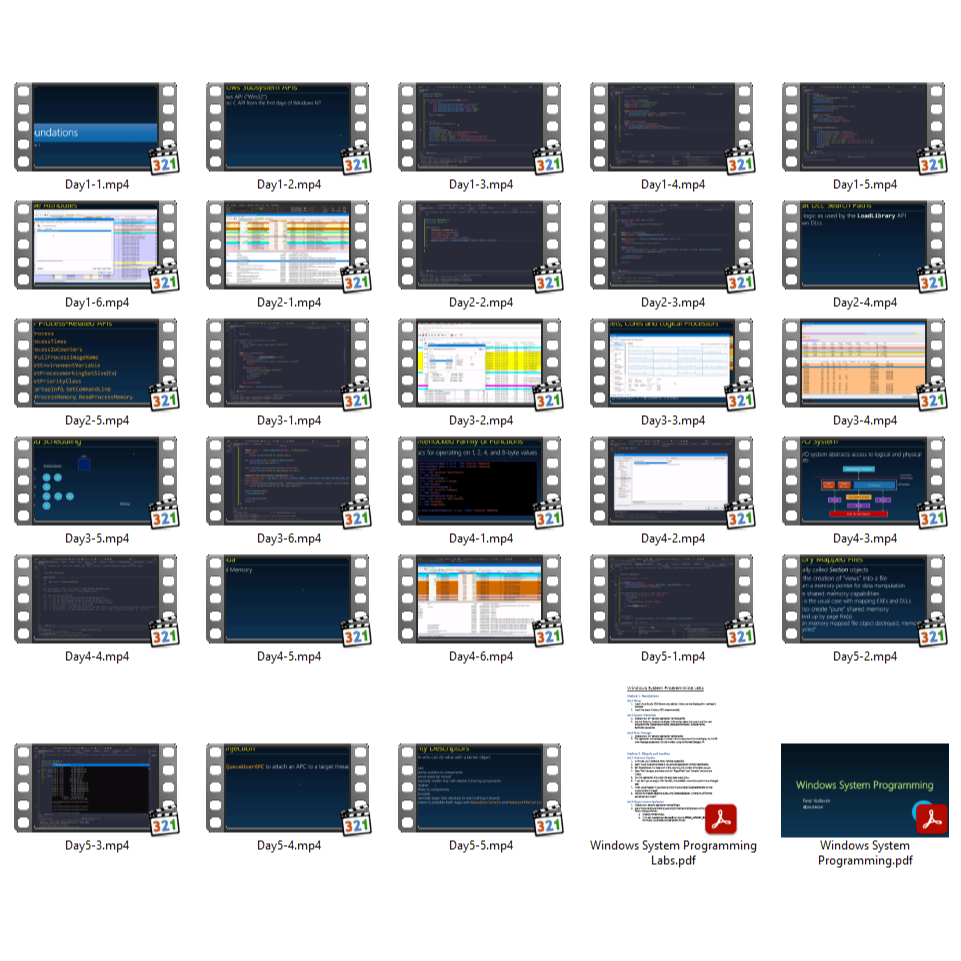Click the Day3-2.mp4 video icon

tap(480, 363)
